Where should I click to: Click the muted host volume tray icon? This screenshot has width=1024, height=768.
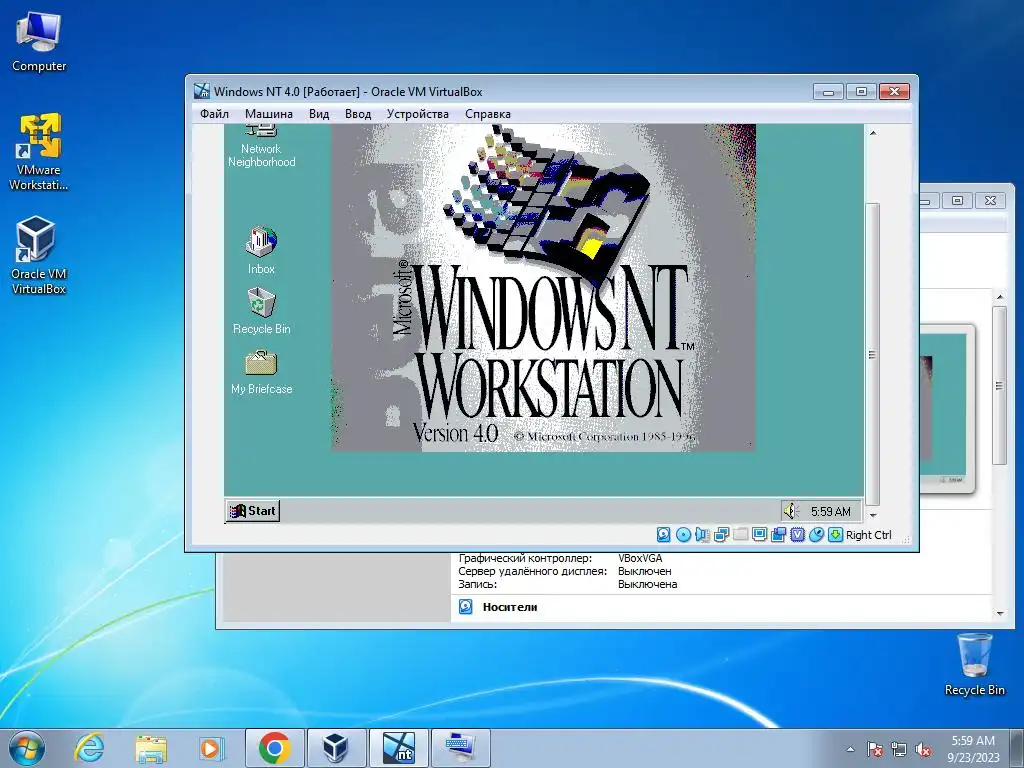(923, 750)
